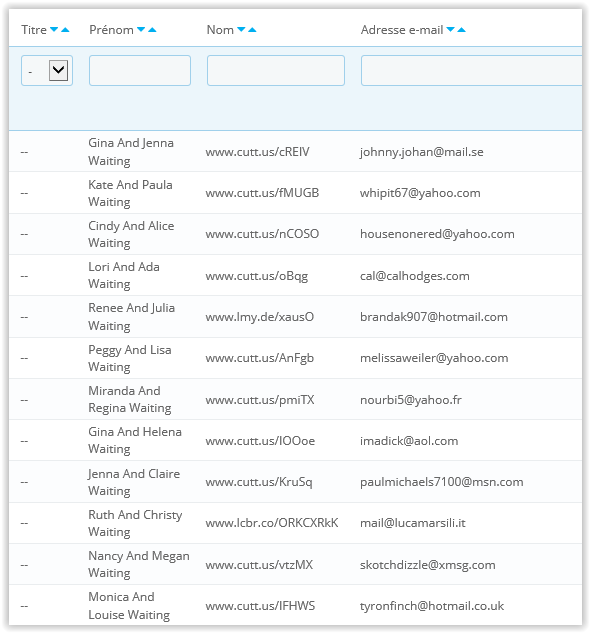Click www.cutt.us/KruSq in Nom column
The width and height of the screenshot is (590, 633).
259,482
